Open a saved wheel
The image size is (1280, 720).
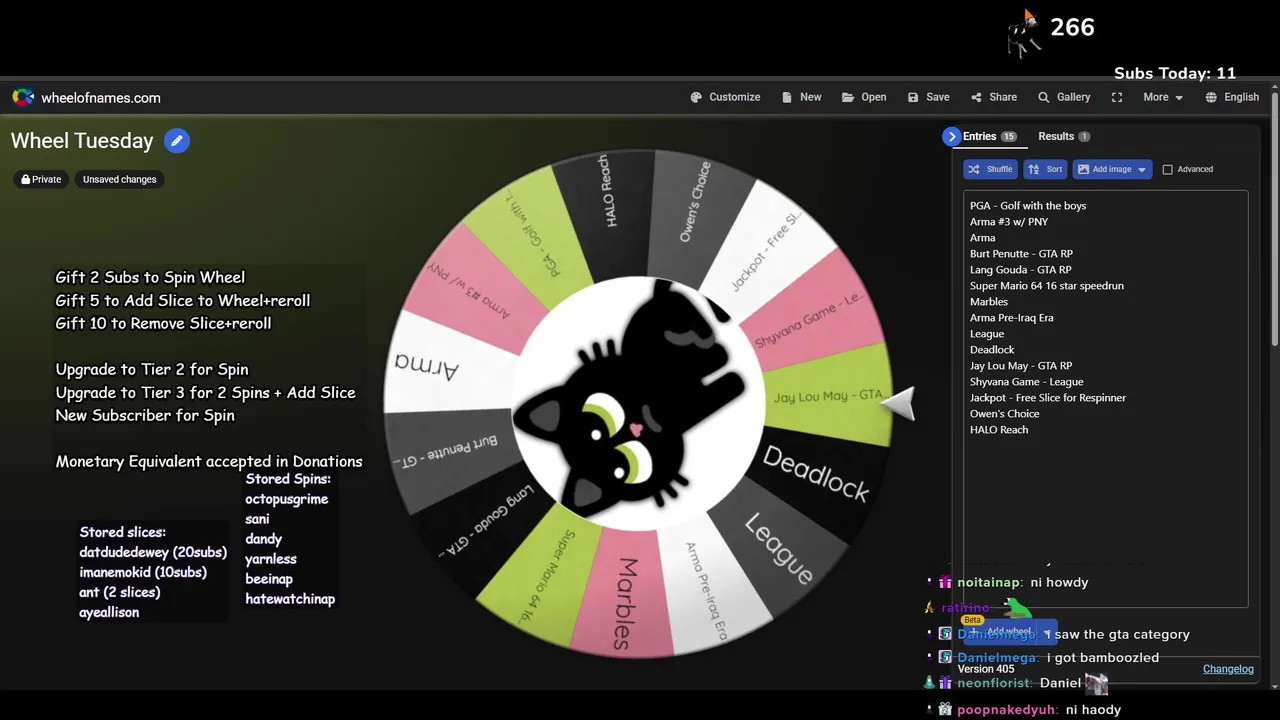click(x=864, y=97)
